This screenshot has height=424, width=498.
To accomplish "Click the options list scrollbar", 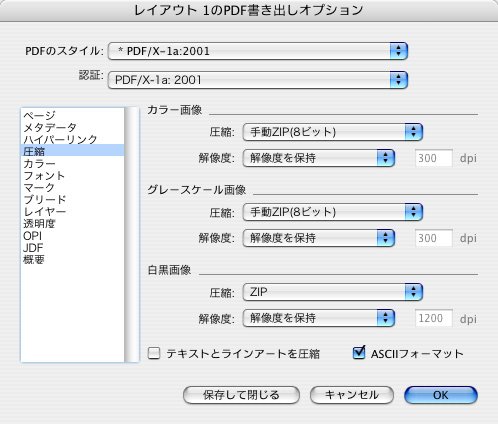I will coord(132,234).
